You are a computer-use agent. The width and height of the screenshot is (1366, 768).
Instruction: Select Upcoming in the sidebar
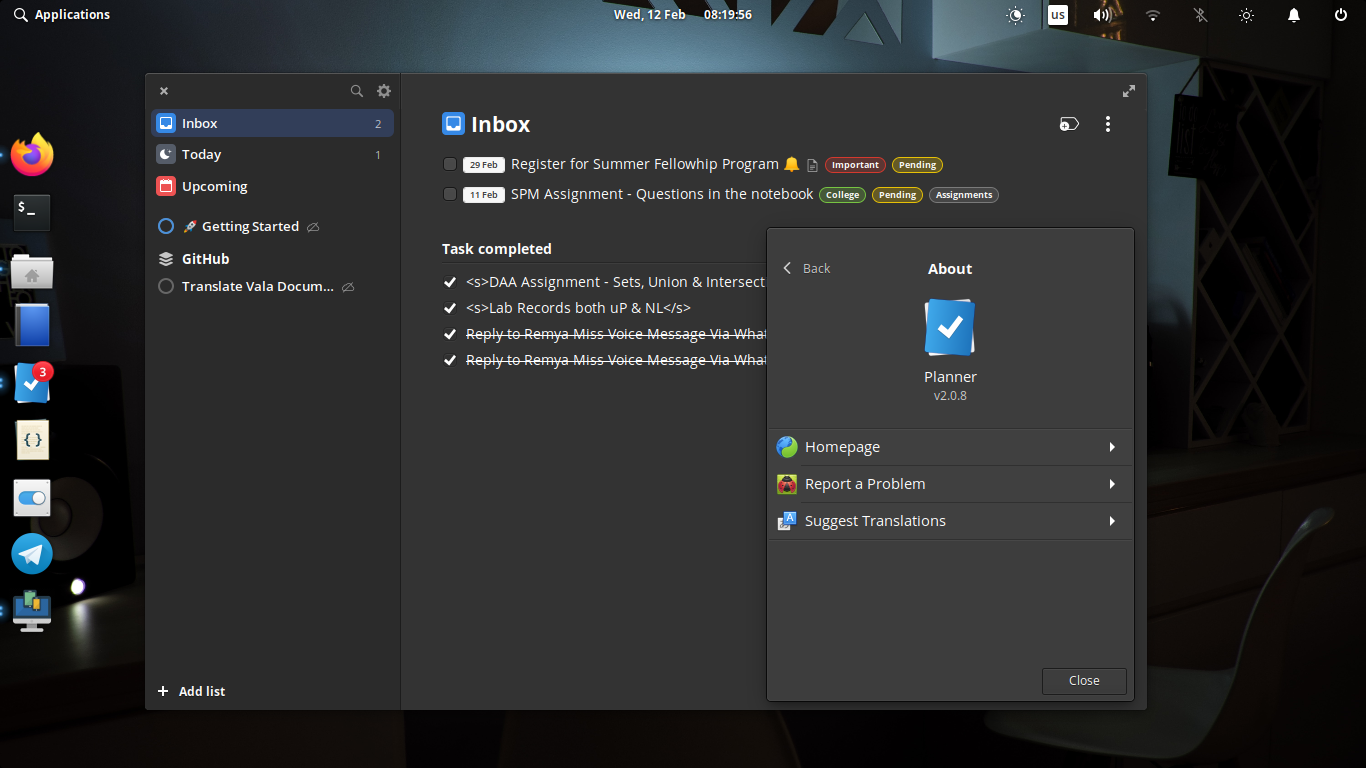(272, 186)
